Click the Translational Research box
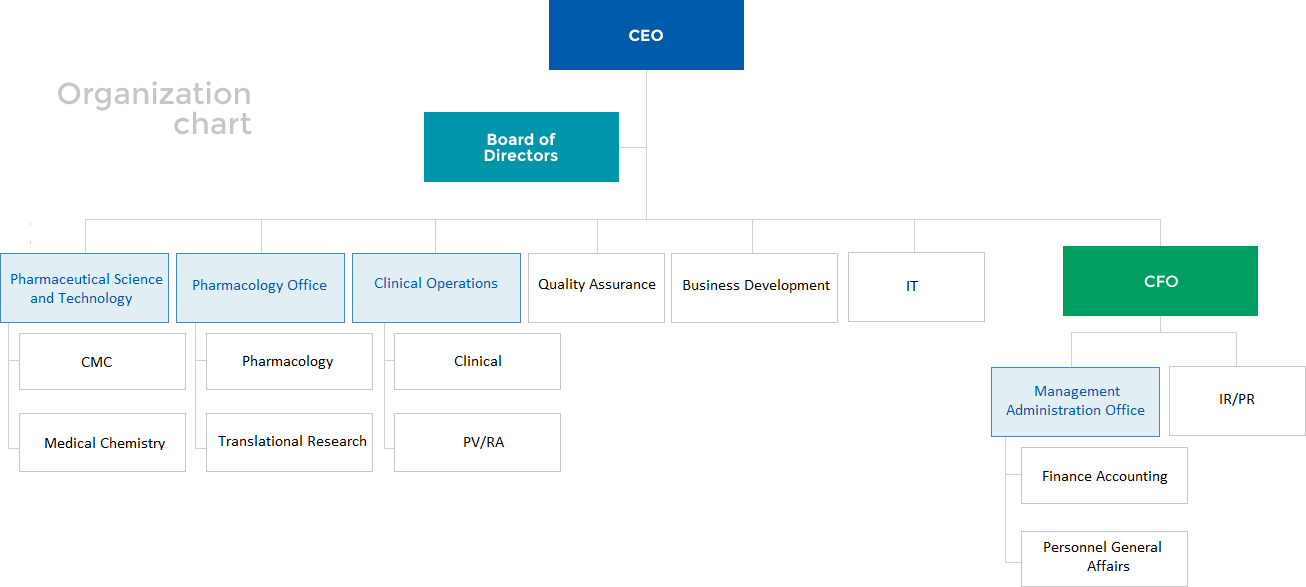1306x587 pixels. coord(289,442)
